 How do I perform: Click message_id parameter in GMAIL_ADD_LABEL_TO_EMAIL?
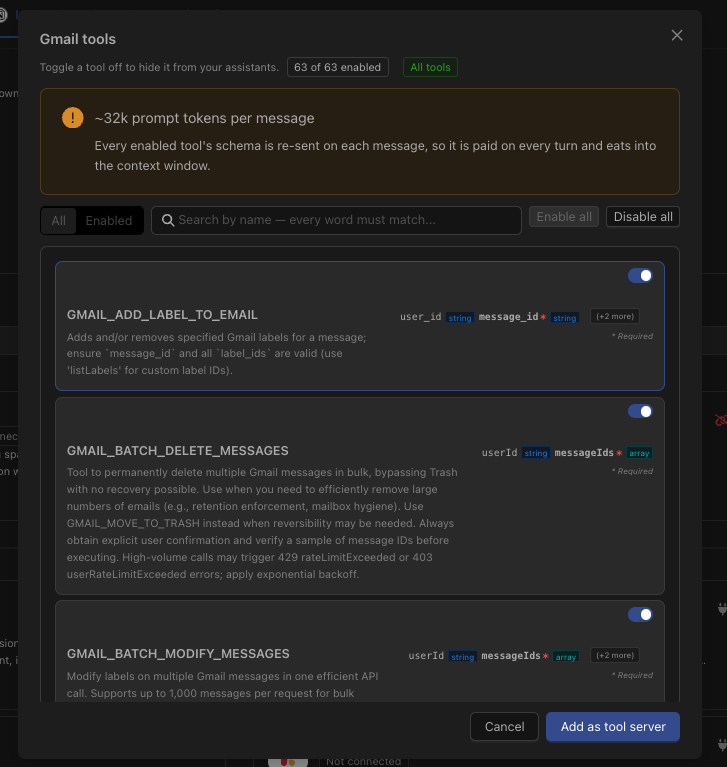click(508, 317)
